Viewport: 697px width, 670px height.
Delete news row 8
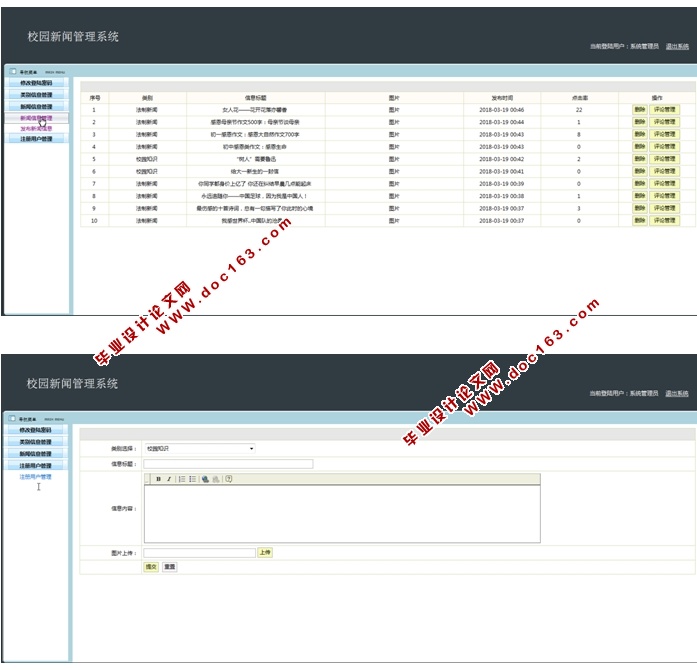[640, 196]
